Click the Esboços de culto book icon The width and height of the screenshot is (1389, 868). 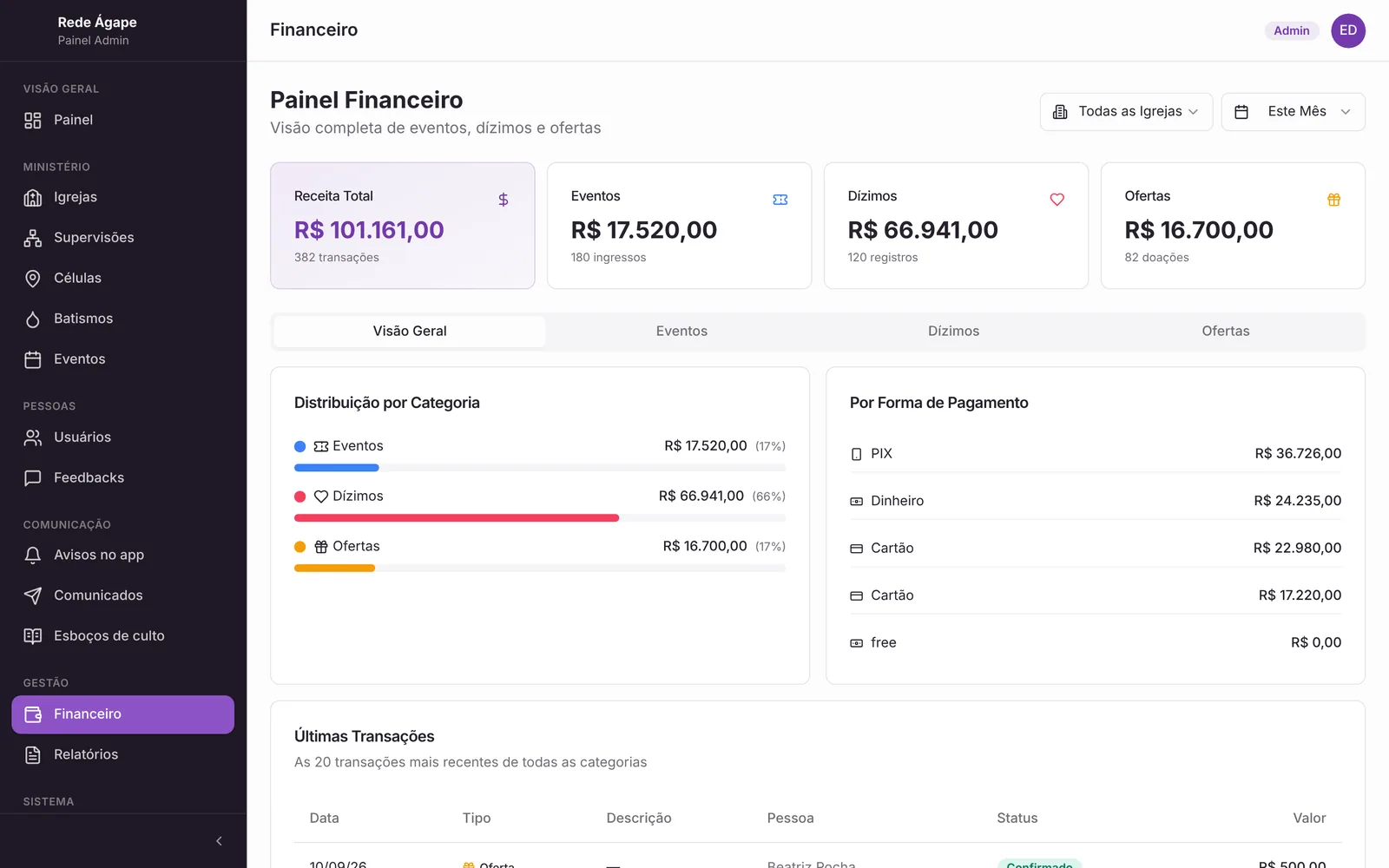[33, 636]
